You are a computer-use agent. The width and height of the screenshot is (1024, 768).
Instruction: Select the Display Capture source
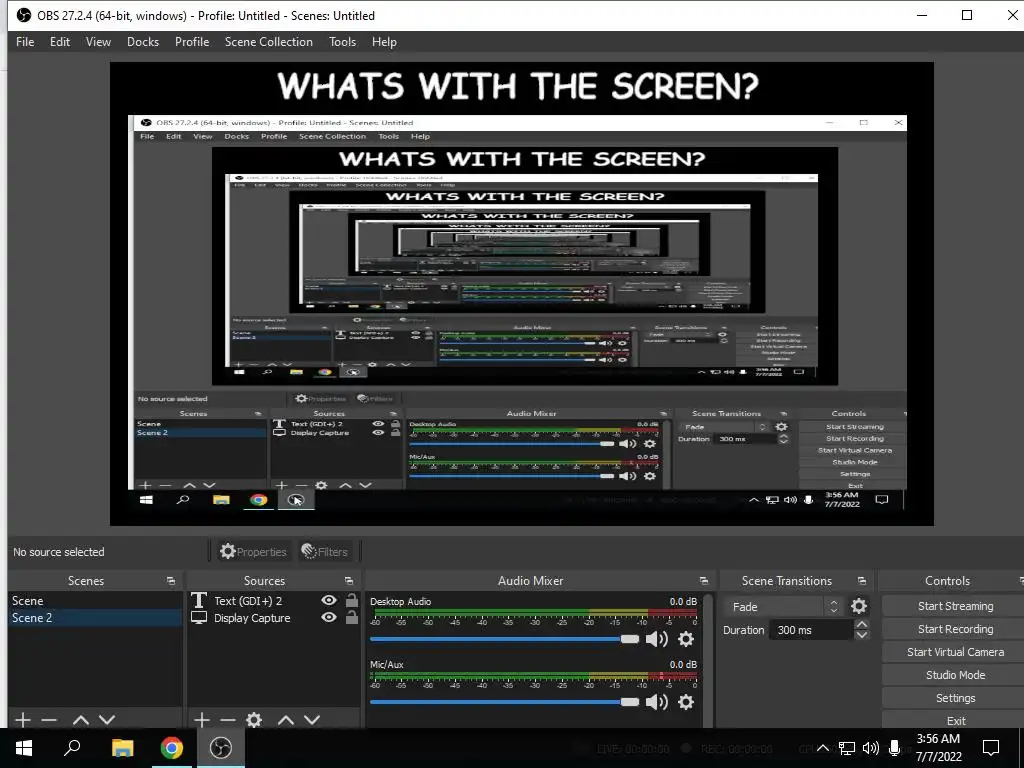point(251,618)
